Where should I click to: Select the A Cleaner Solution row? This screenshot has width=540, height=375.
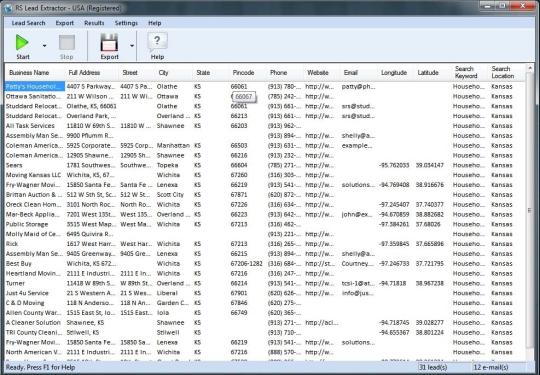coord(265,323)
